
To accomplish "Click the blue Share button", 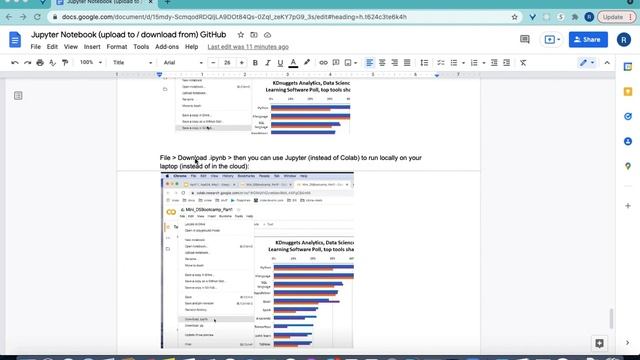I will point(588,40).
